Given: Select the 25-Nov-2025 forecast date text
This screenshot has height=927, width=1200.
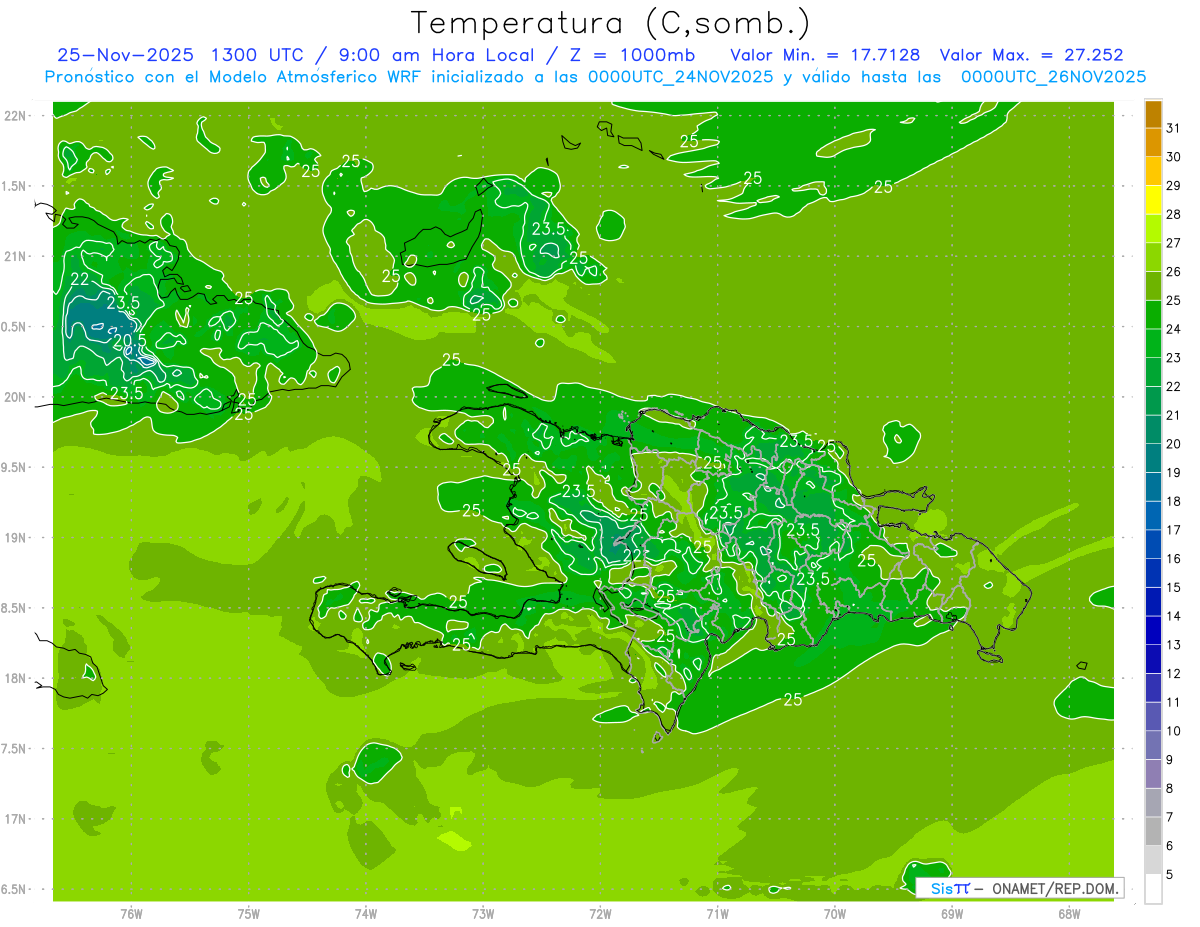Looking at the screenshot, I should pos(126,55).
